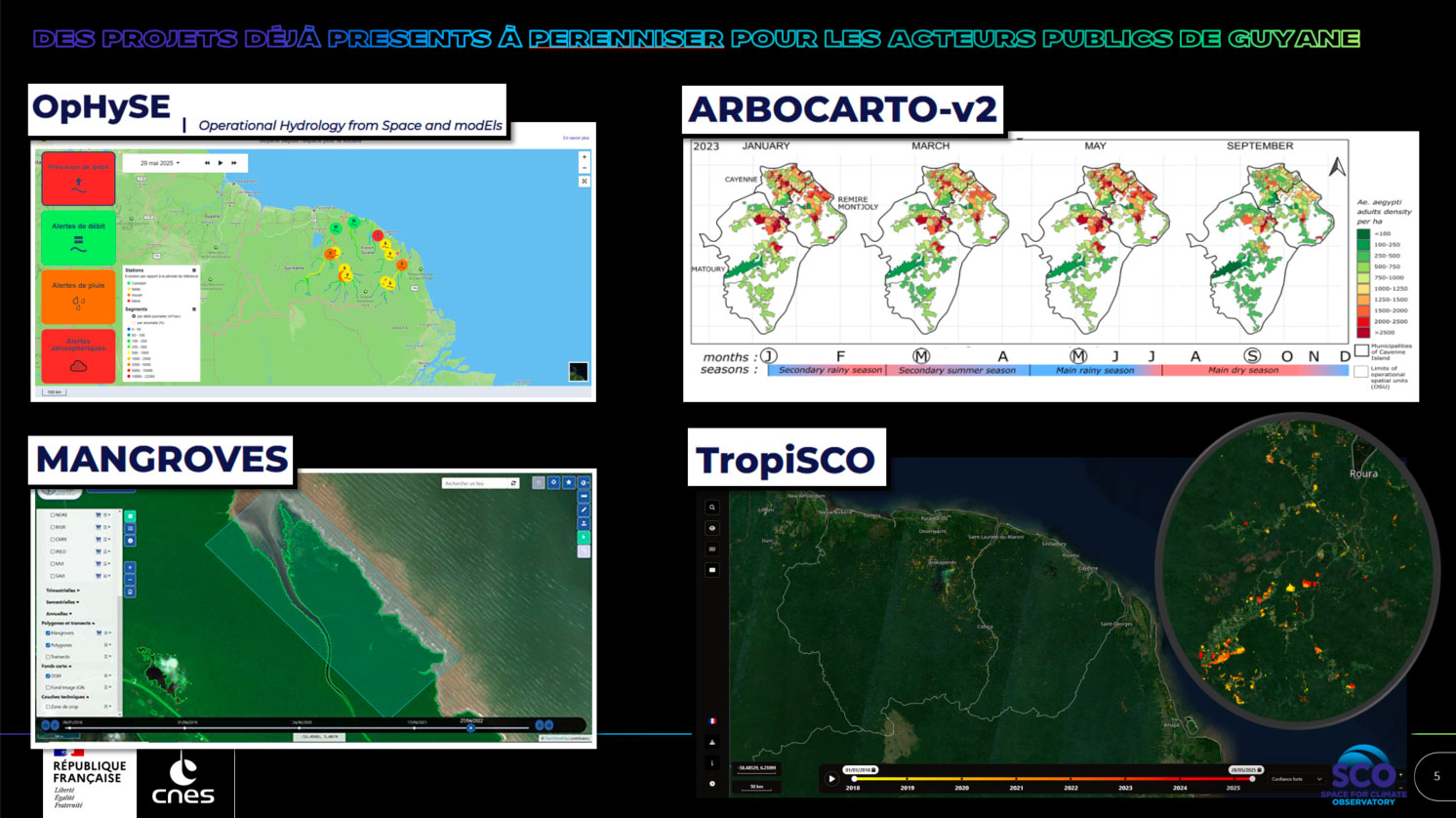This screenshot has width=1456, height=818.
Task: Open the search tool in TropiSCO sidebar
Action: (712, 507)
